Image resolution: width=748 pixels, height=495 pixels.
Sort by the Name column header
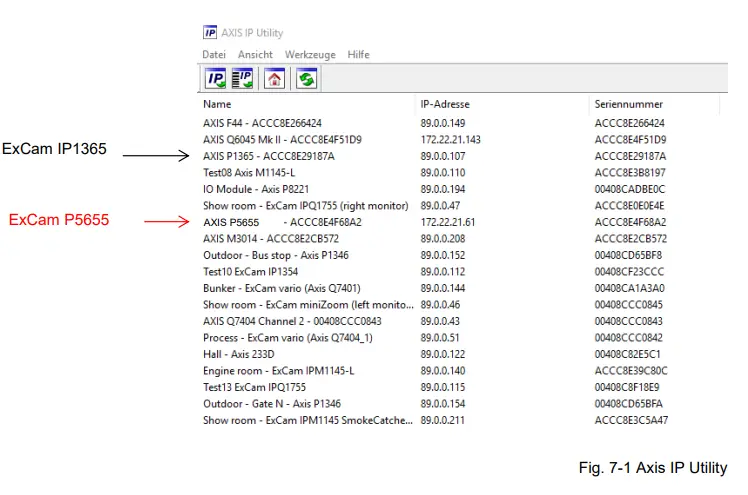point(217,104)
